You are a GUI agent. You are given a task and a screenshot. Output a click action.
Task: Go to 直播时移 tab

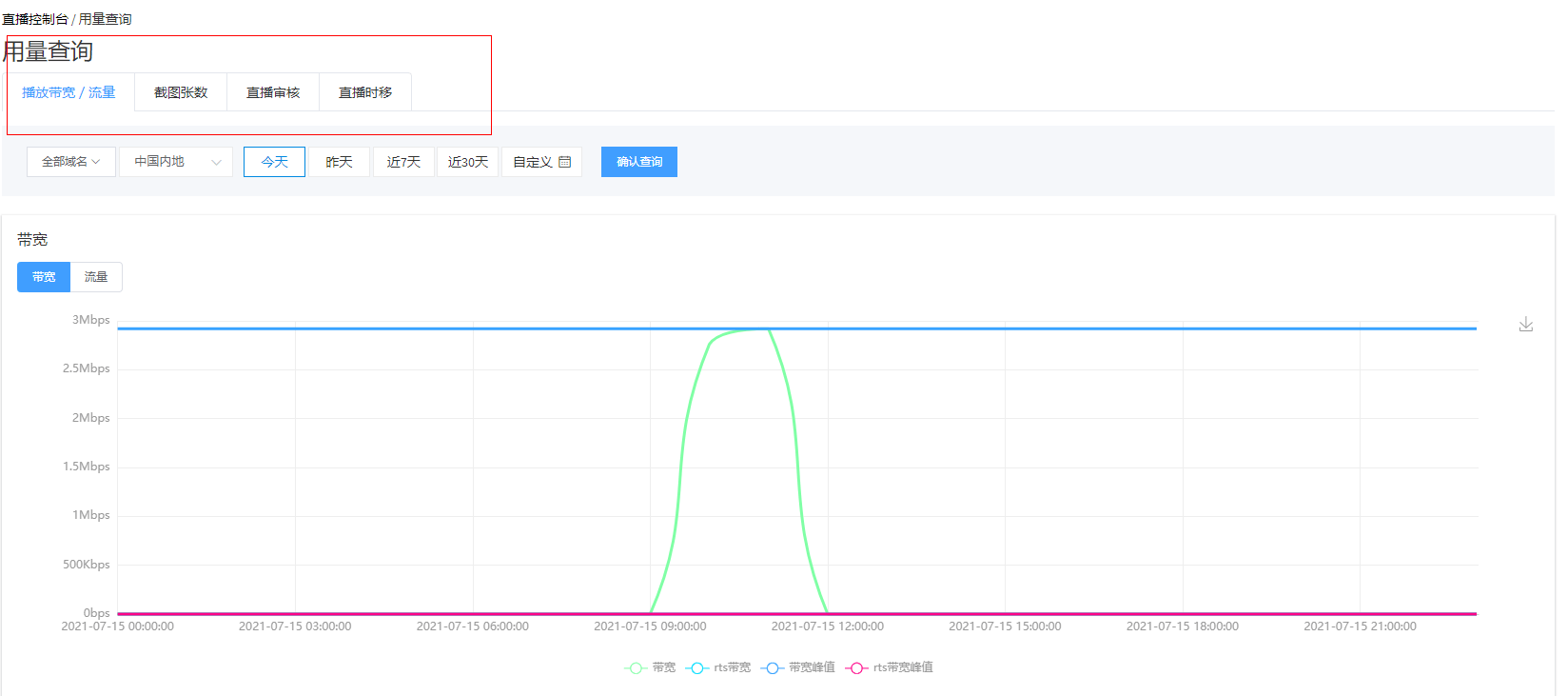point(365,92)
